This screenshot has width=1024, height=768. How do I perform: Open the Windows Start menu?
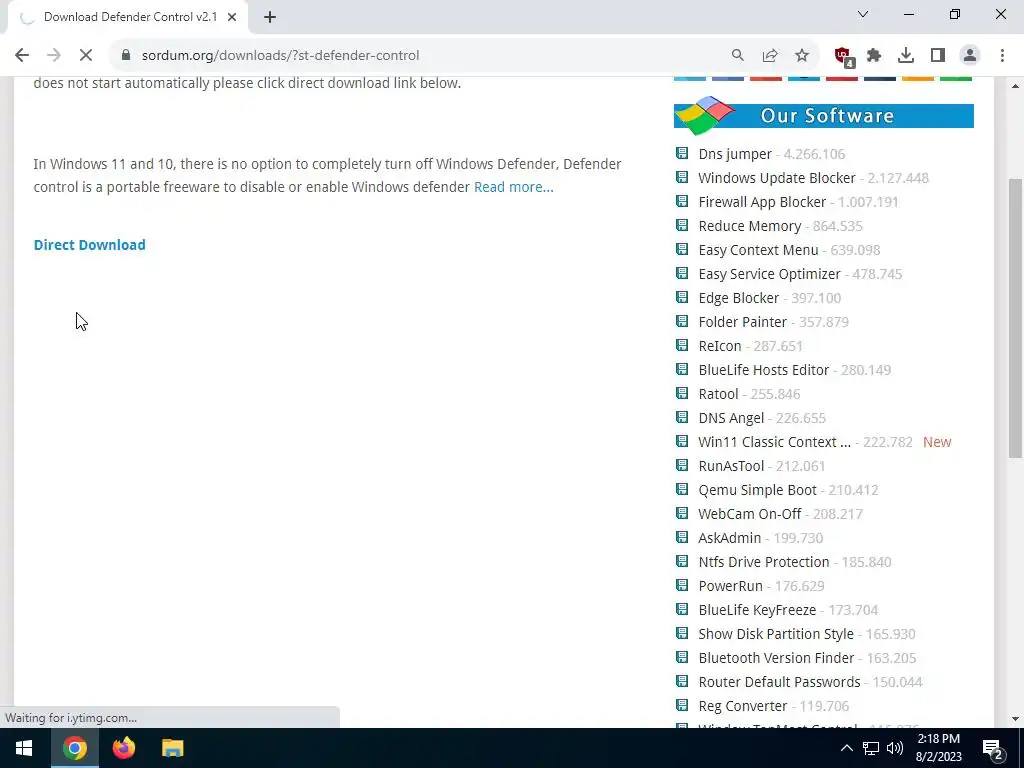click(x=24, y=748)
